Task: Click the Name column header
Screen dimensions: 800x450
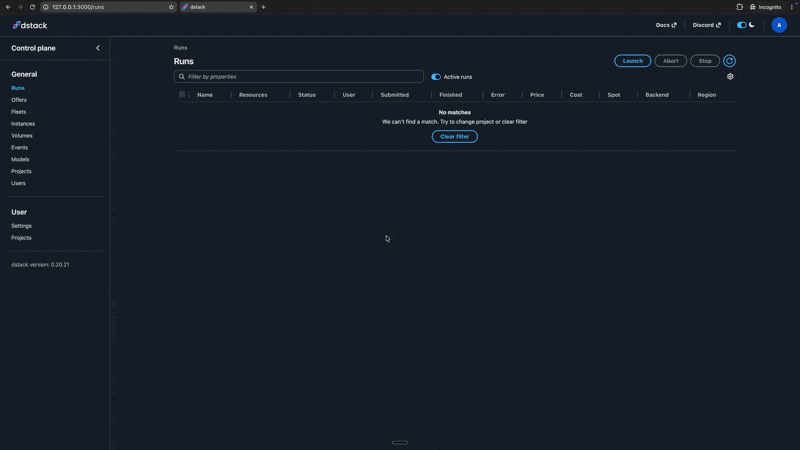Action: [205, 95]
